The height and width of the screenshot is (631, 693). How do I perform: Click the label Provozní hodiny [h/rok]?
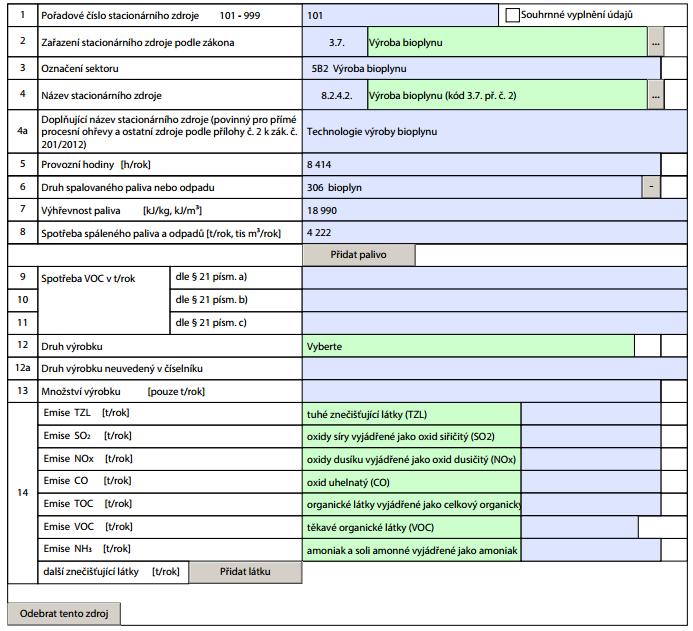(96, 164)
